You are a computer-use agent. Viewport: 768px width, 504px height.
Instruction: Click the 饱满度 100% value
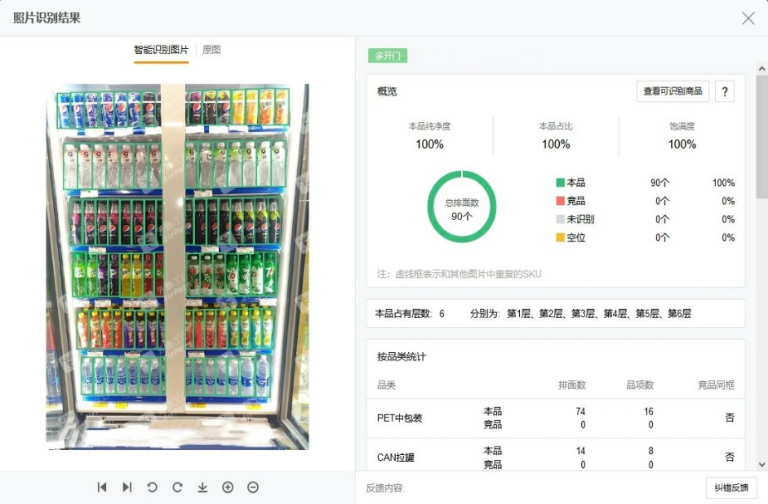(x=682, y=144)
